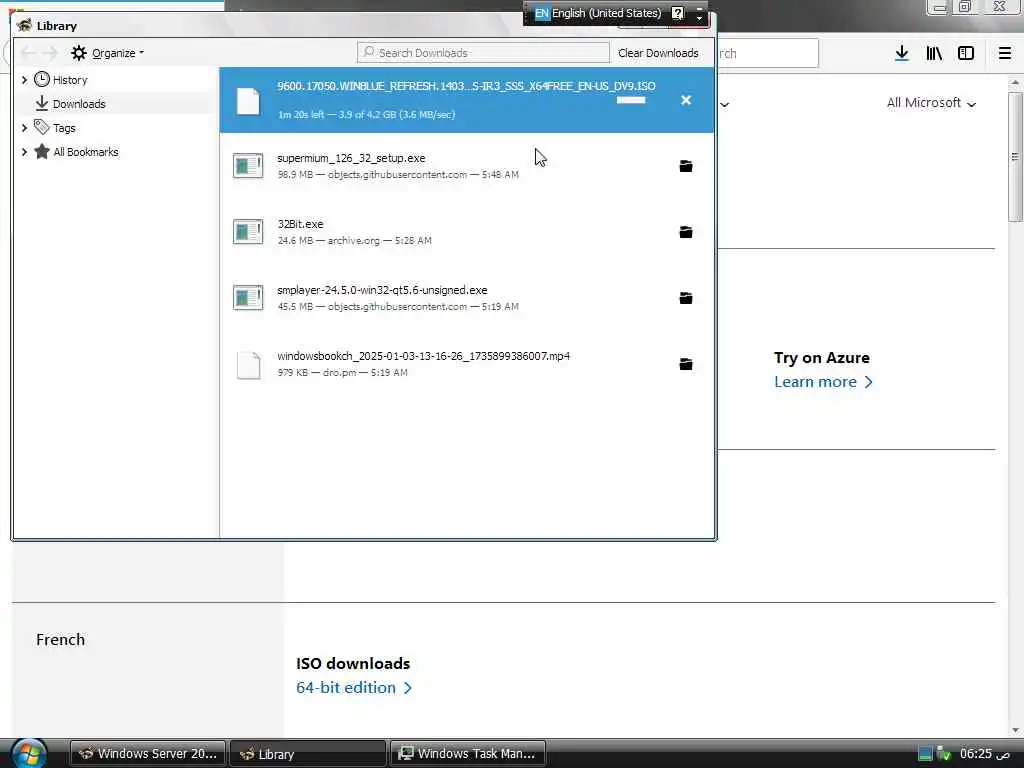Click the Downloads arrow icon in sidebar

tap(42, 103)
